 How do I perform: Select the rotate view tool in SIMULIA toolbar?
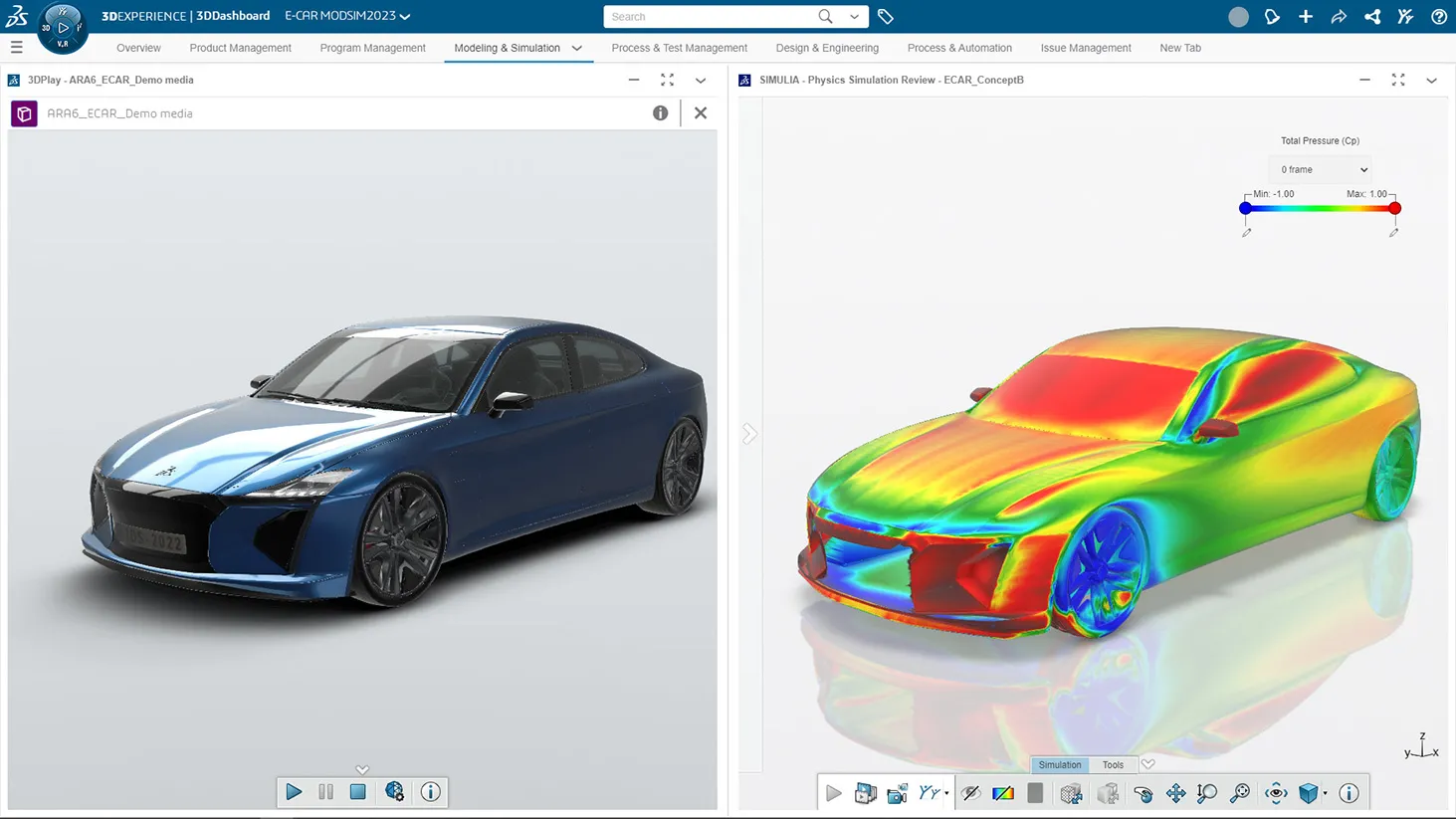[1144, 793]
